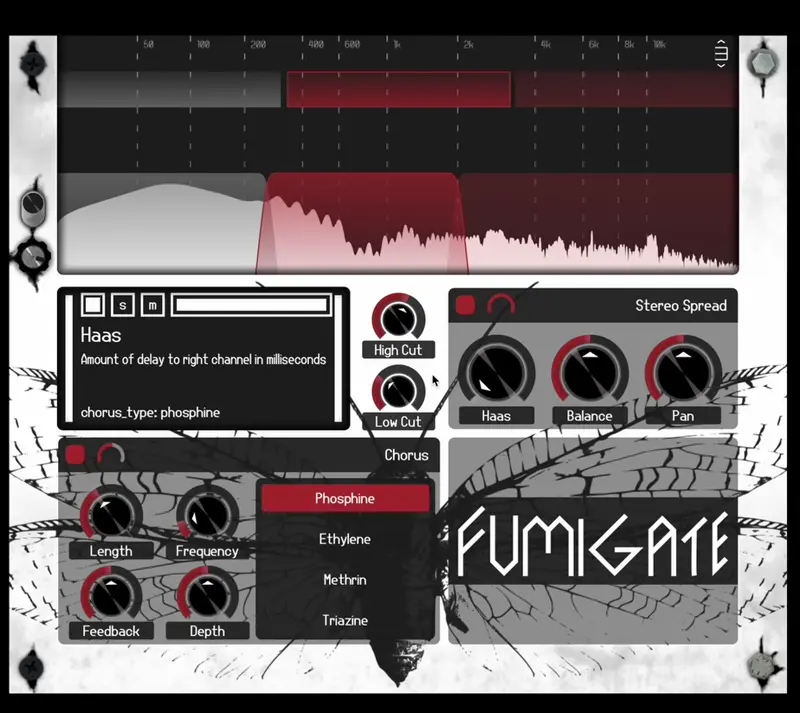Screen dimensions: 800x713
Task: Select Phosphine chorus type
Action: click(345, 498)
